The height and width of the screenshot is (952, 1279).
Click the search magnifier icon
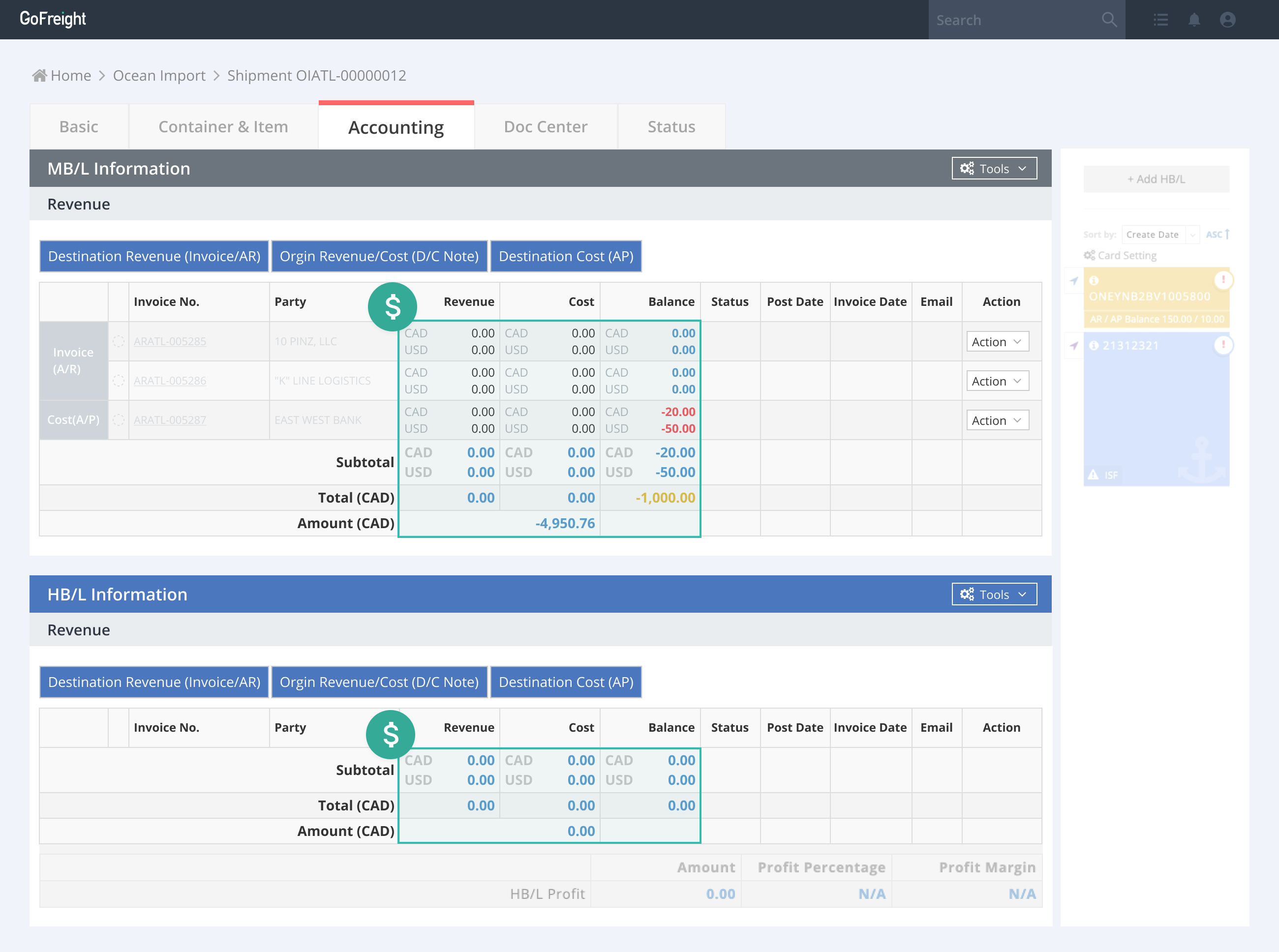(1109, 20)
